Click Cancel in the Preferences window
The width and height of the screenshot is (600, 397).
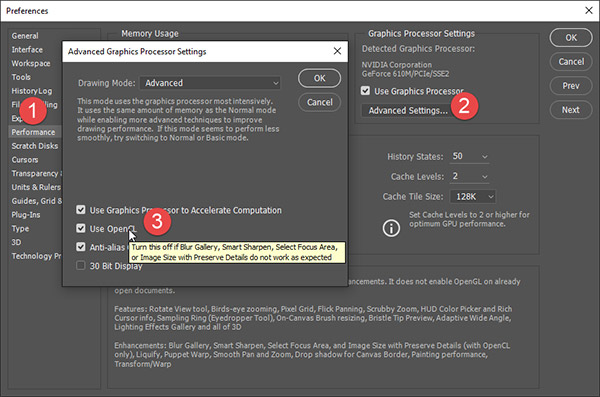571,62
